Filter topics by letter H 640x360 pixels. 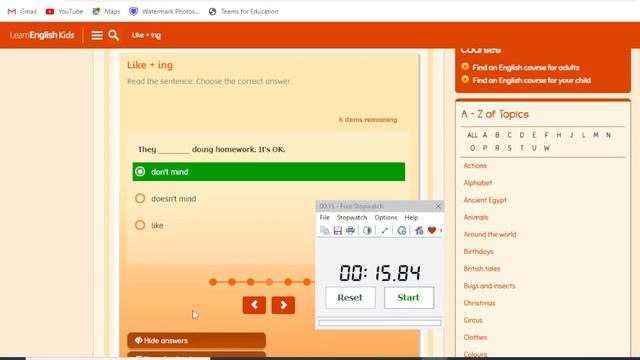559,135
